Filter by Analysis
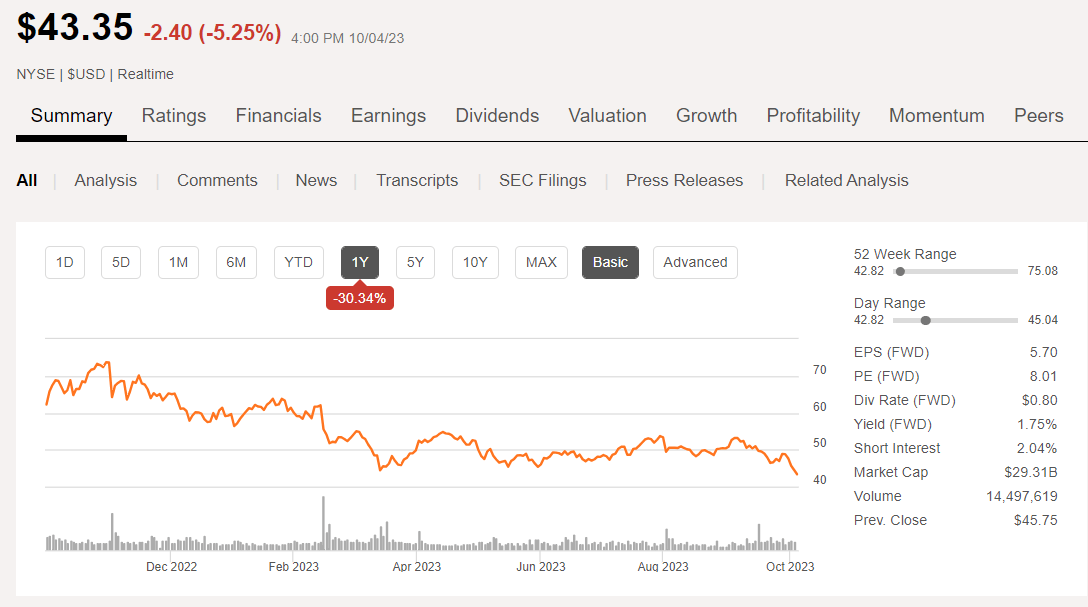Screen dimensions: 1088x607 [105, 181]
